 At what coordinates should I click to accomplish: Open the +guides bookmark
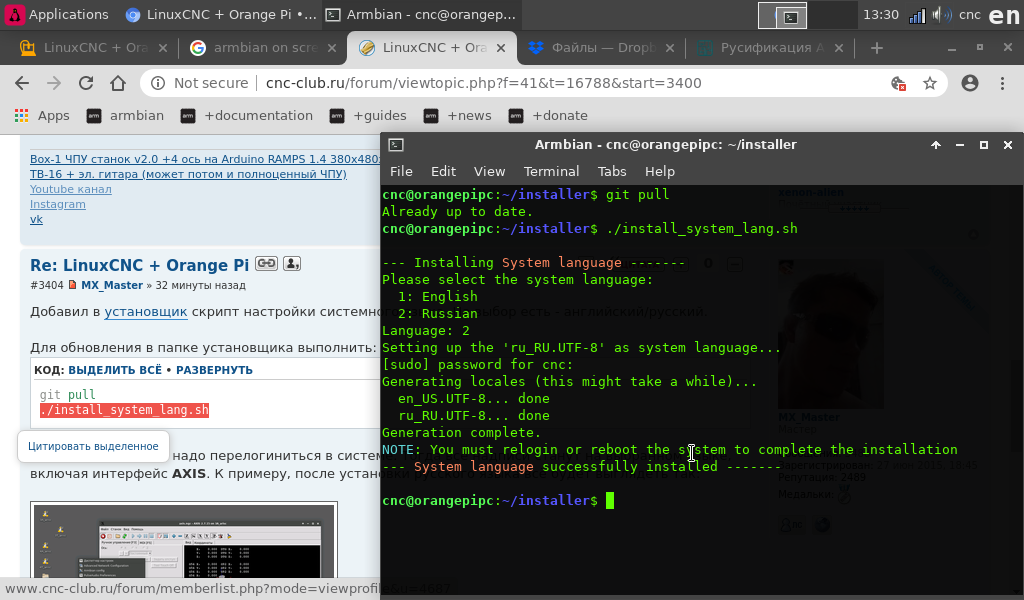[368, 116]
